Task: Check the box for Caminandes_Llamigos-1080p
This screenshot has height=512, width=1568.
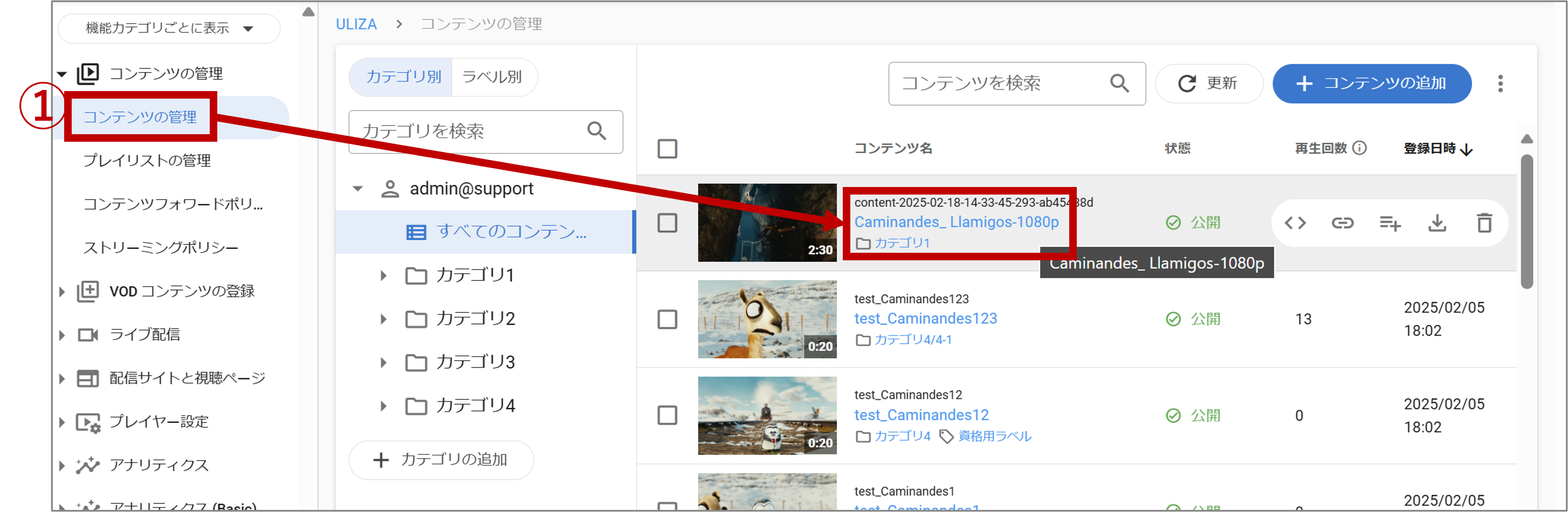Action: [667, 223]
